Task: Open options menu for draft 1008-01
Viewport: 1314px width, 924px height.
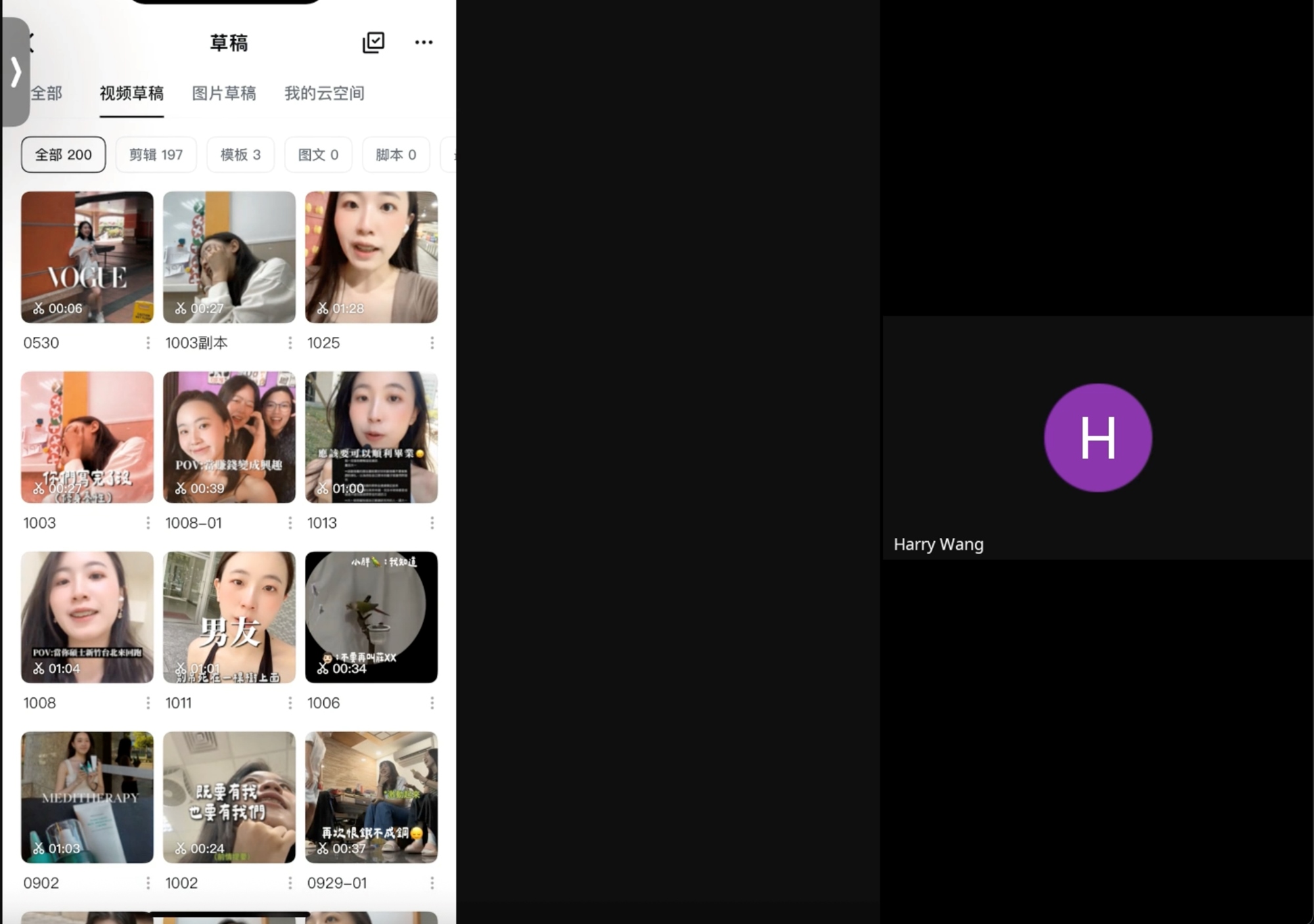Action: pos(290,523)
